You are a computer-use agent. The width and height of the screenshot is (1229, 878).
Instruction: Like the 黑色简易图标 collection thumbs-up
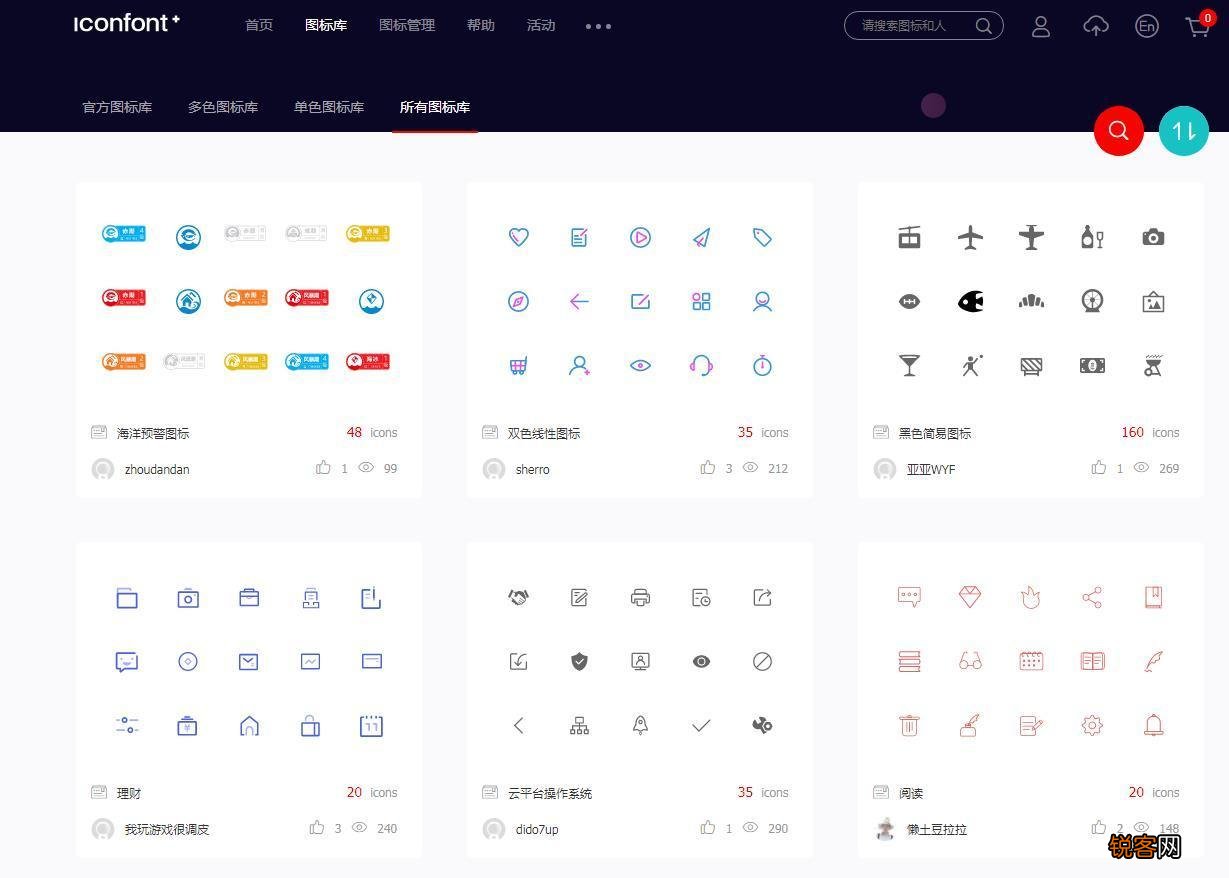(1099, 467)
